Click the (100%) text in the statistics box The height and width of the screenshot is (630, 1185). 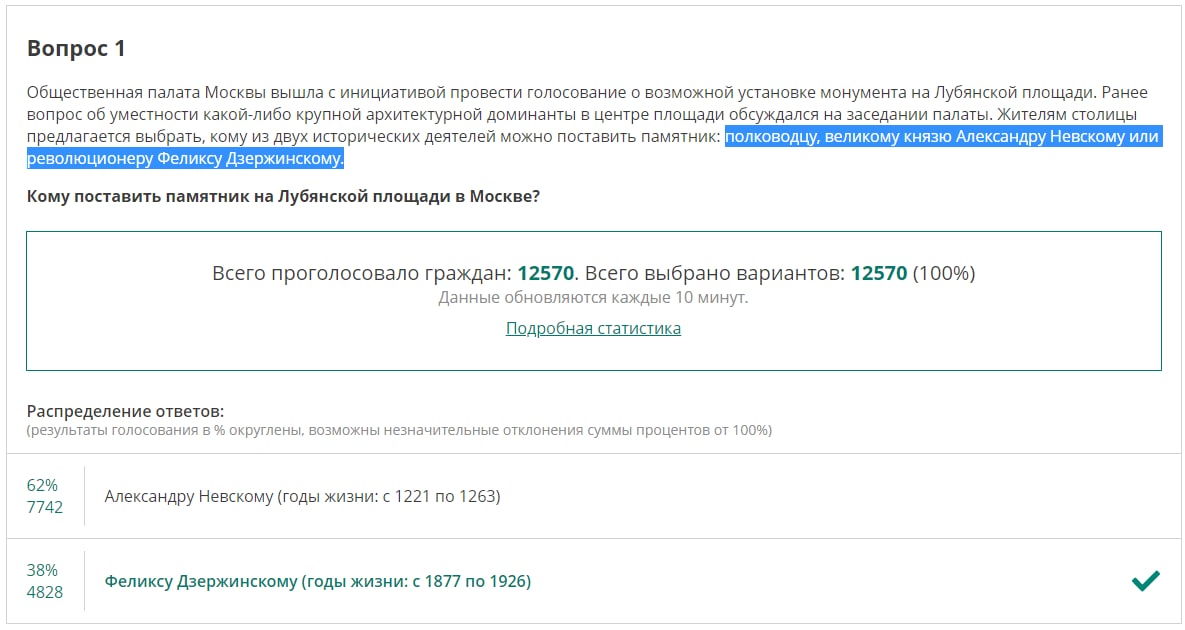[944, 273]
